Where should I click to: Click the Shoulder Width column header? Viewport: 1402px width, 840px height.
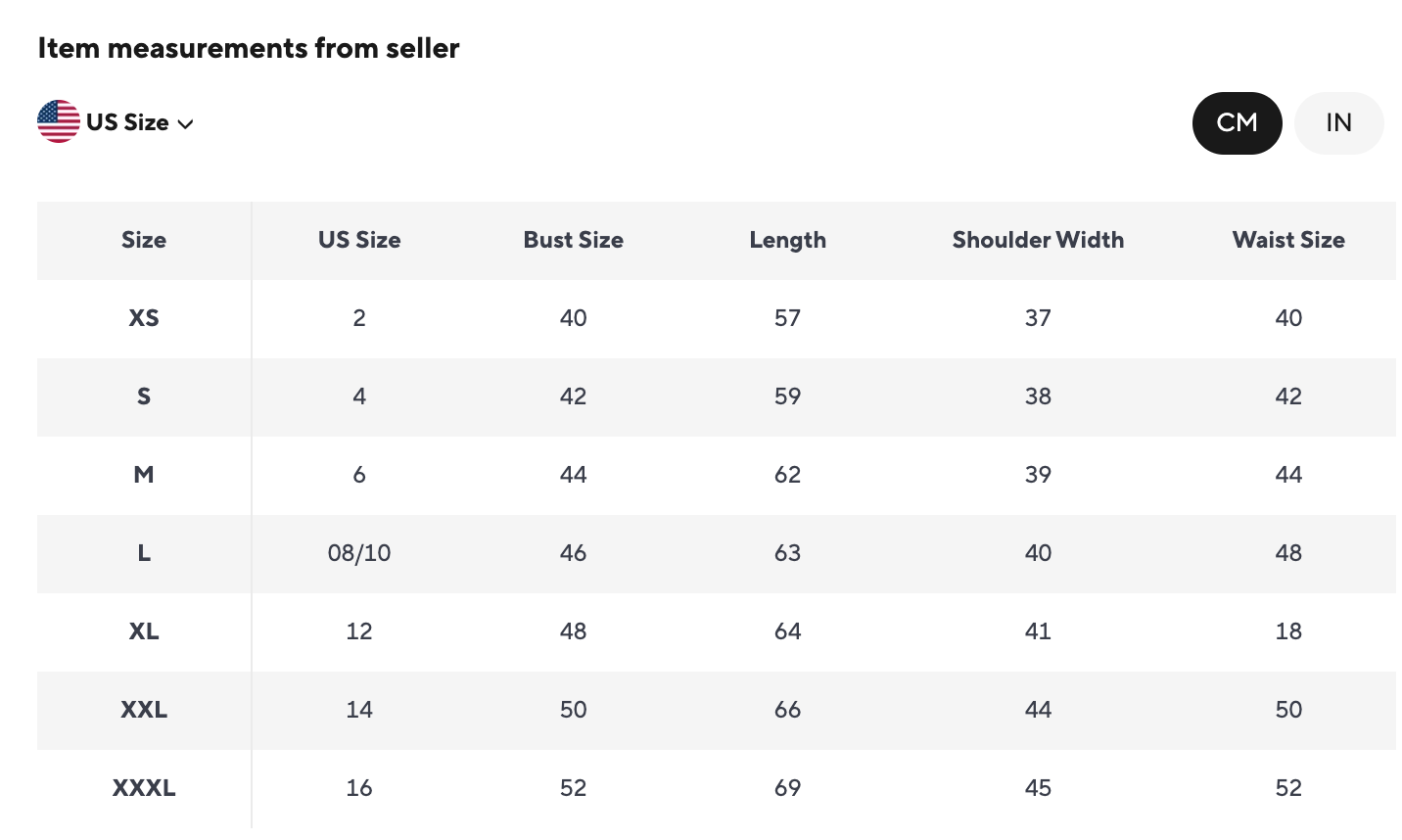(x=1038, y=240)
